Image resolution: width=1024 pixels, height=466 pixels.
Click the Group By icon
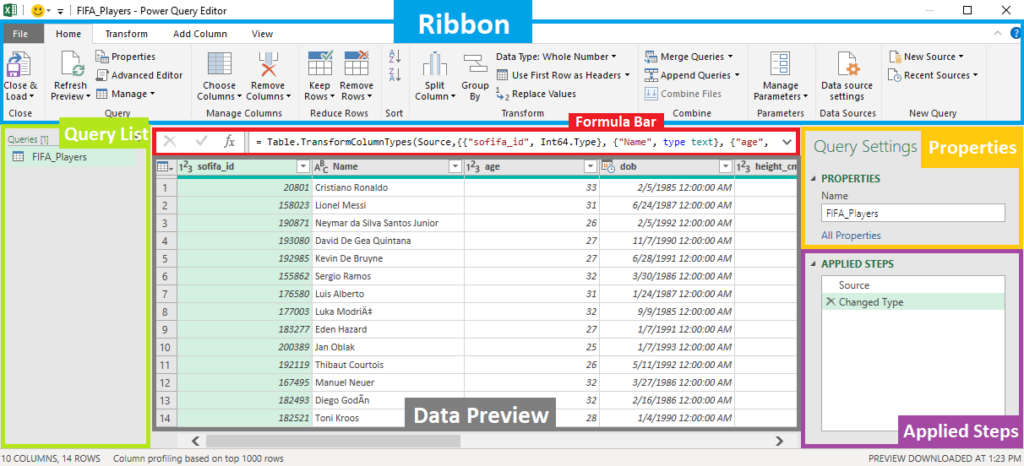[475, 68]
